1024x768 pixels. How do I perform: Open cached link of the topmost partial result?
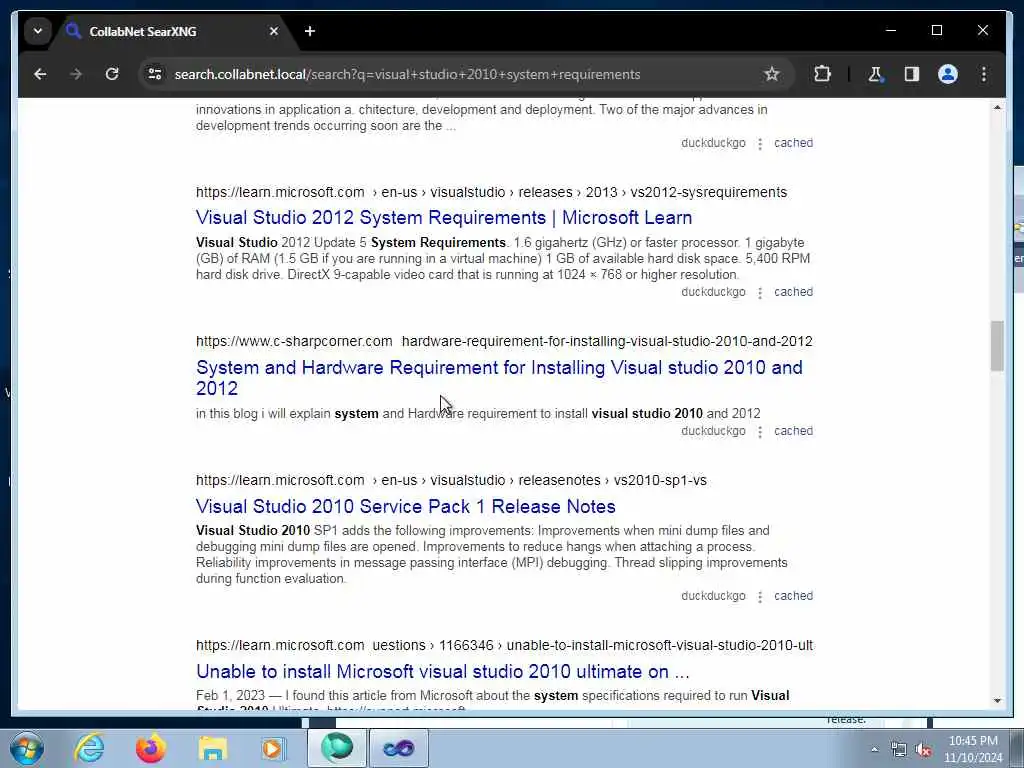coord(793,143)
